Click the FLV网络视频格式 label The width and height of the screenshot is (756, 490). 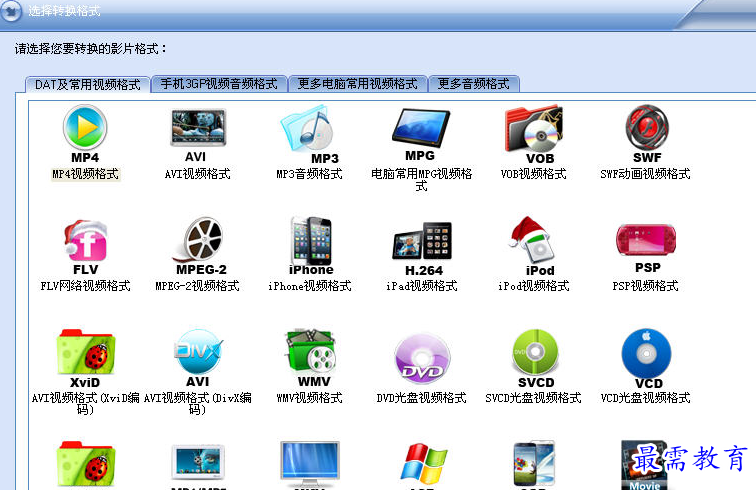pos(85,286)
